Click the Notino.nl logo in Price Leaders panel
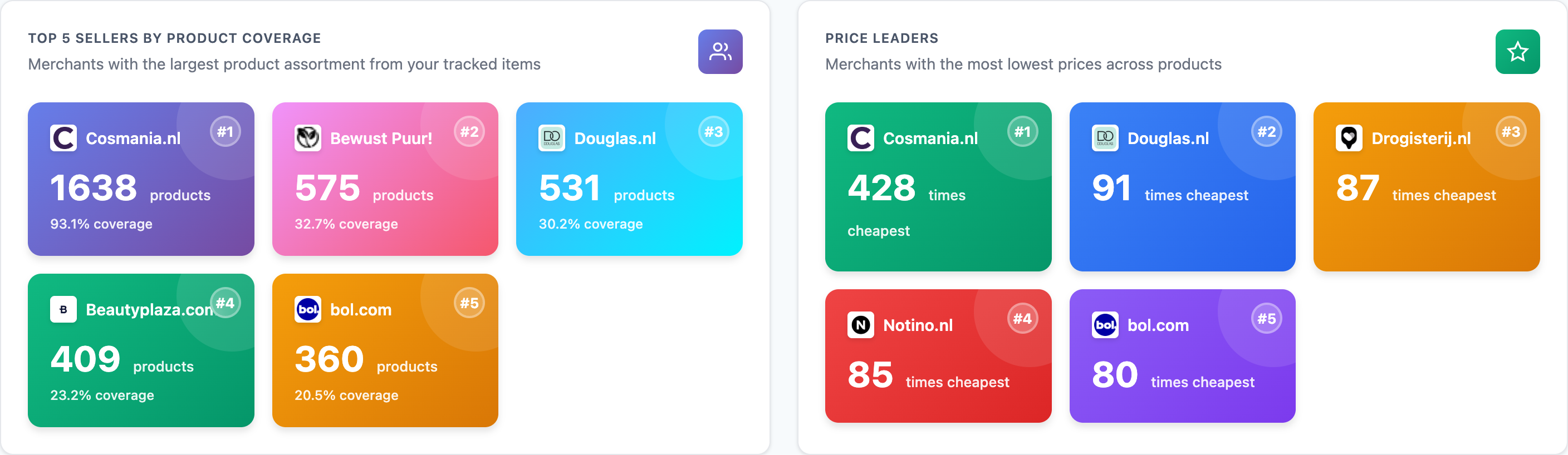The width and height of the screenshot is (1568, 455). 860,325
